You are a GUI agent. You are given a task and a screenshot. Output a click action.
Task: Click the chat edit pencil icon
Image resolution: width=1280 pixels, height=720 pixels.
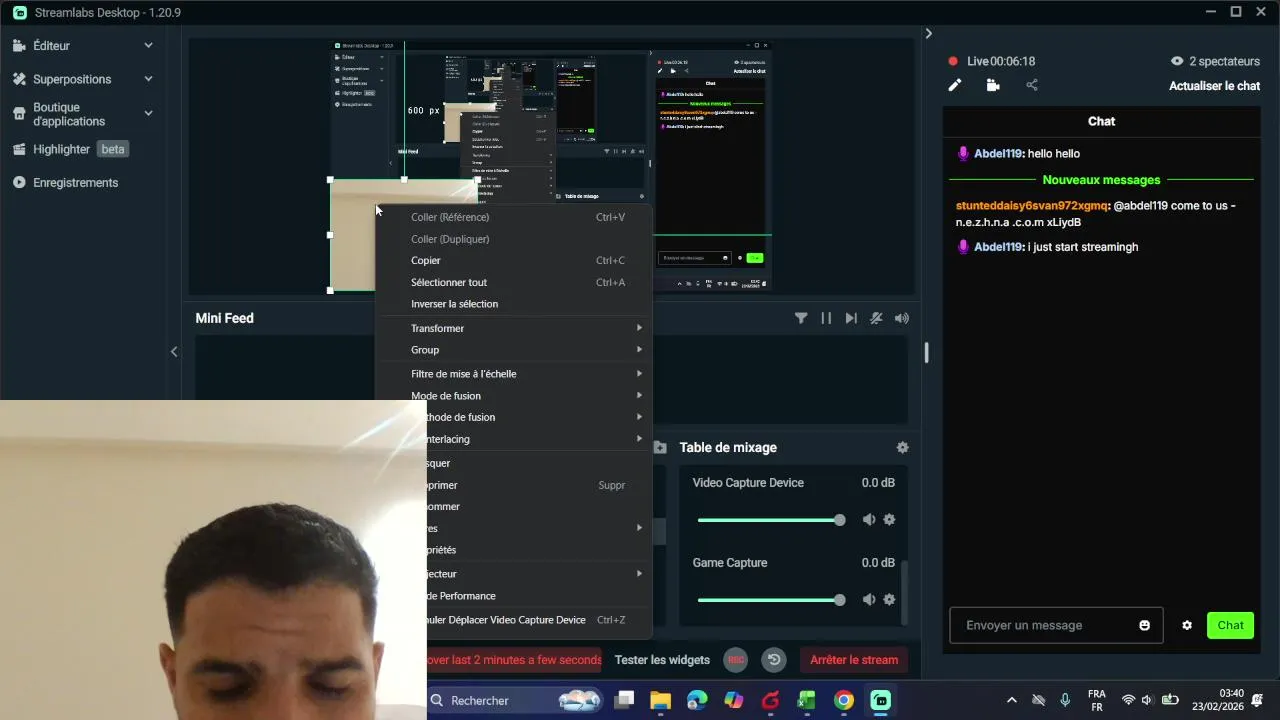pos(955,86)
